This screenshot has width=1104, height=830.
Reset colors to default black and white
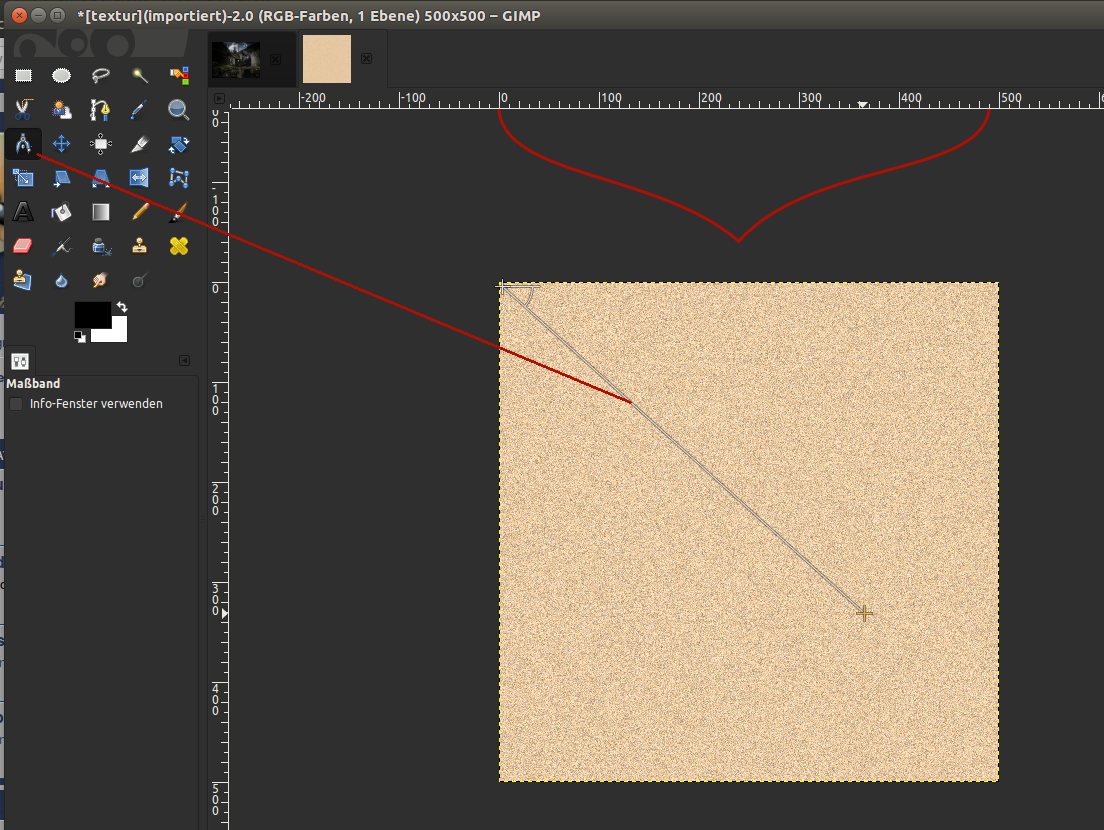(x=80, y=337)
